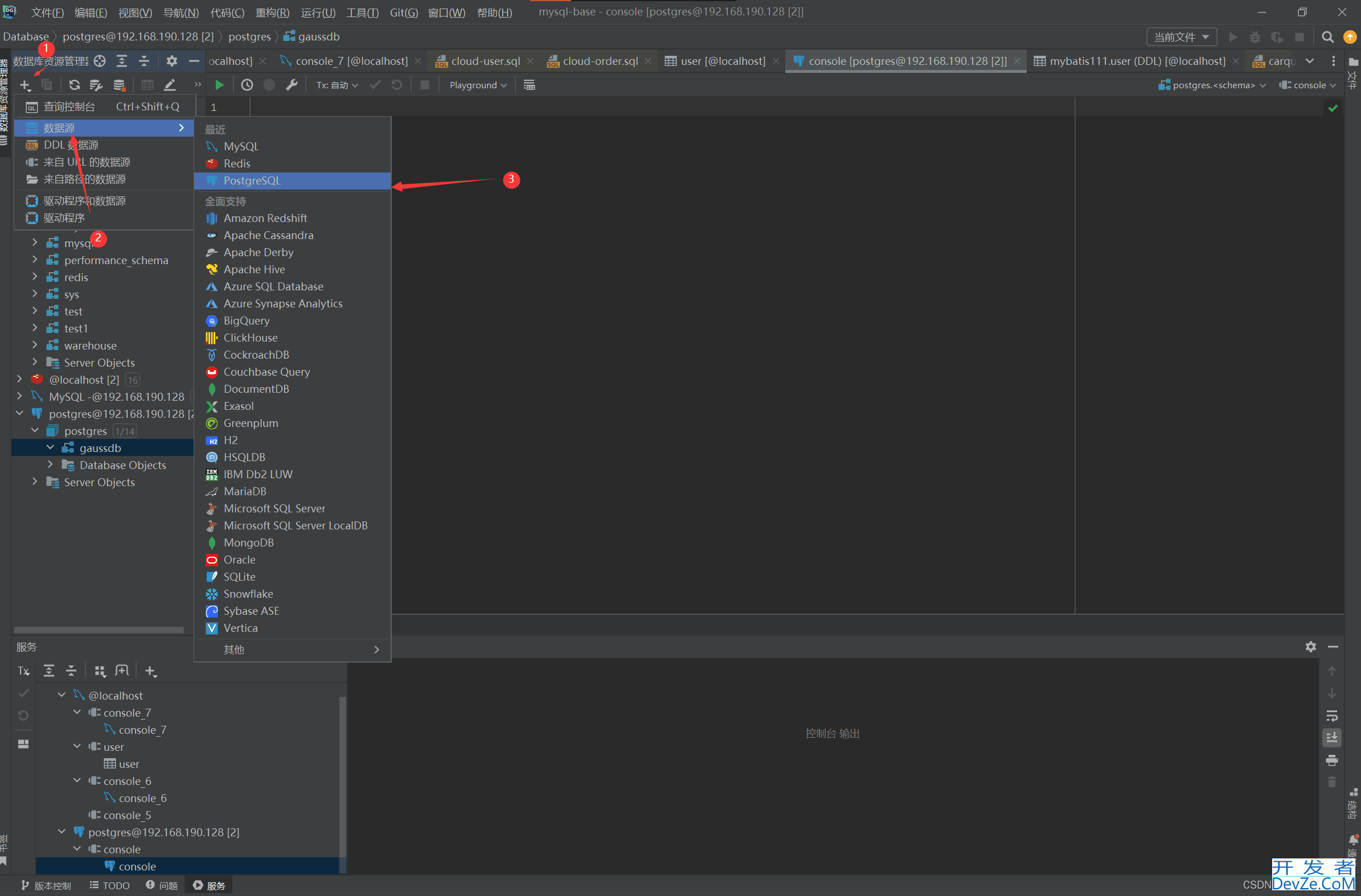This screenshot has width=1361, height=896.
Task: Click the add plus icon in database panel
Action: click(25, 85)
